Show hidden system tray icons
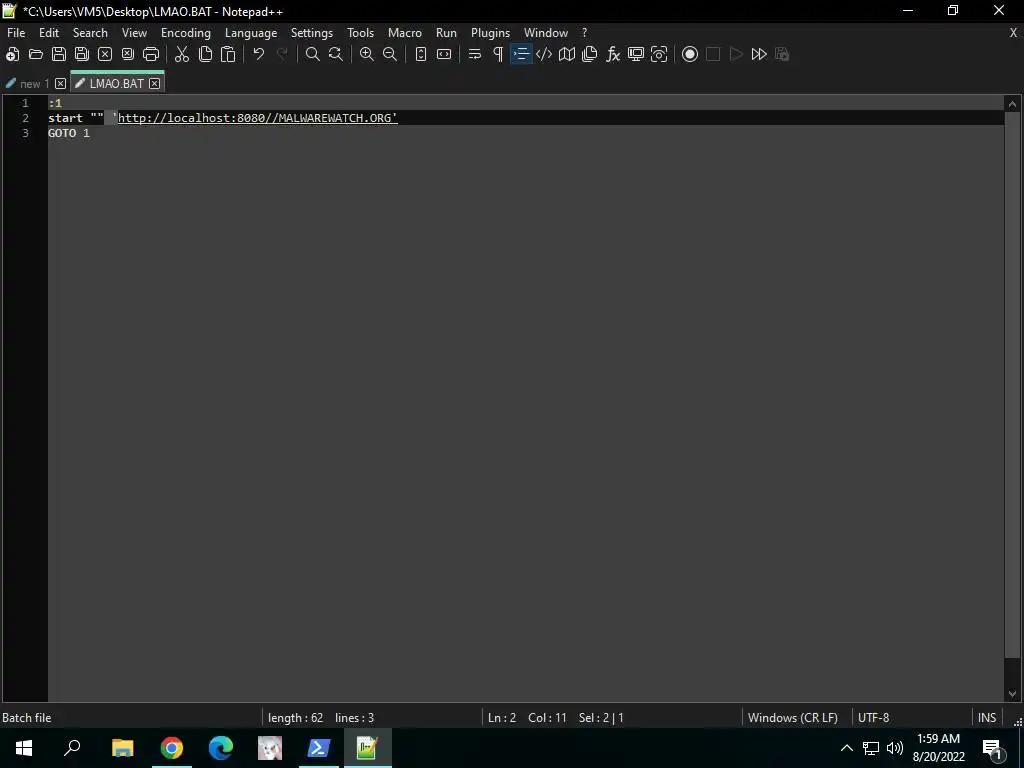Screen dimensions: 1024x768 click(x=846, y=748)
